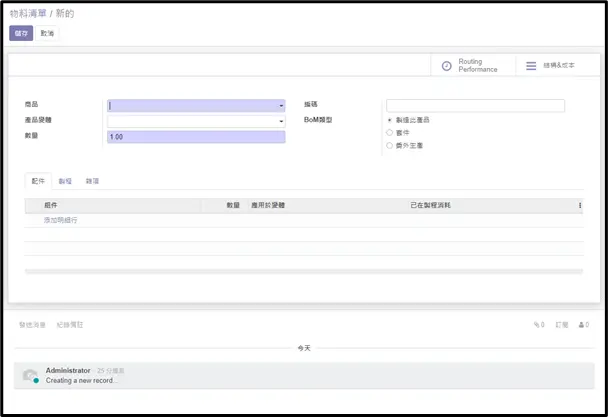Open the Routing Performance stat button
This screenshot has width=608, height=417.
coord(473,65)
